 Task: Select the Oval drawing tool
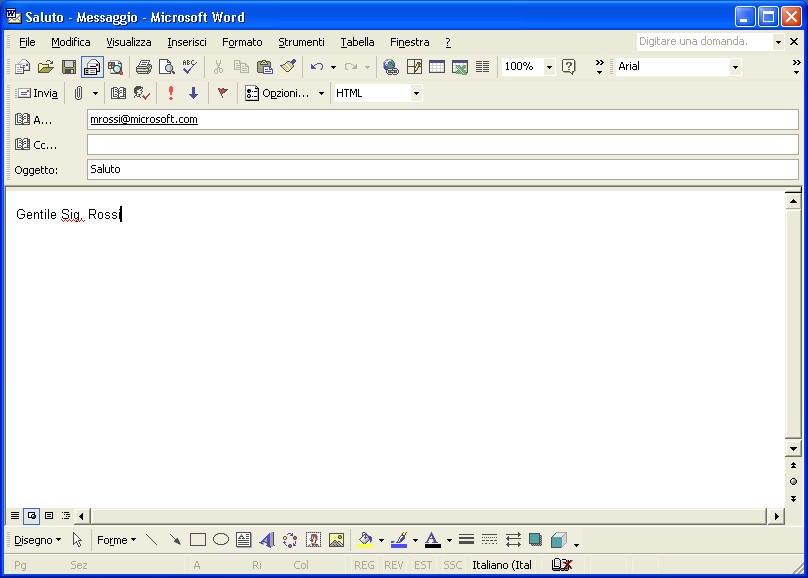[221, 540]
